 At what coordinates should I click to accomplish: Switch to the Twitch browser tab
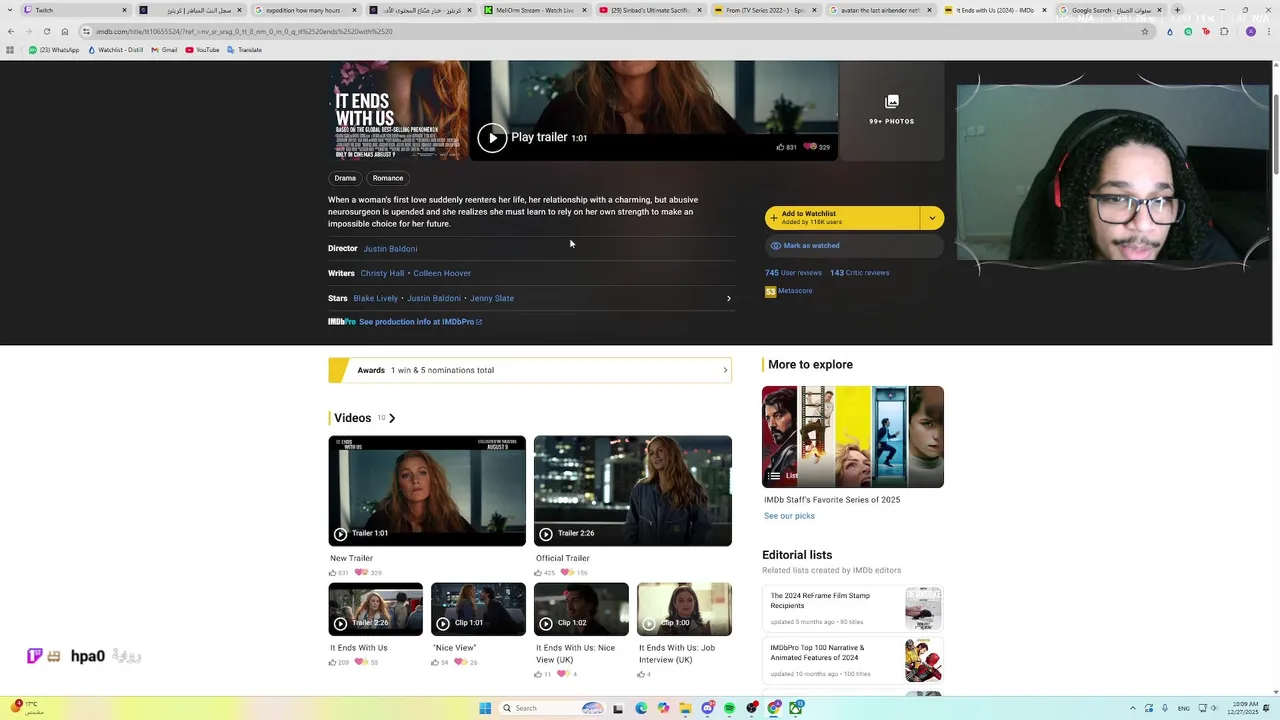[x=75, y=10]
